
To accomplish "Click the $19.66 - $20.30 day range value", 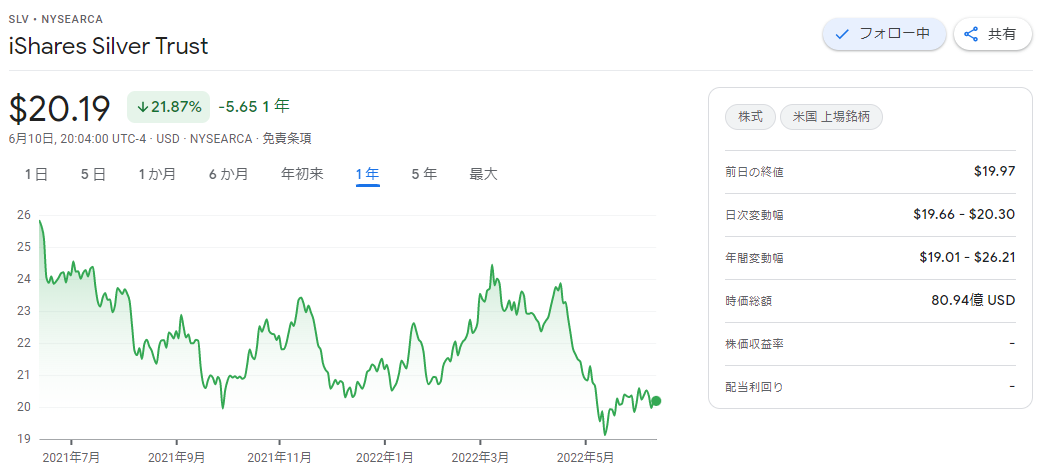I will click(964, 215).
